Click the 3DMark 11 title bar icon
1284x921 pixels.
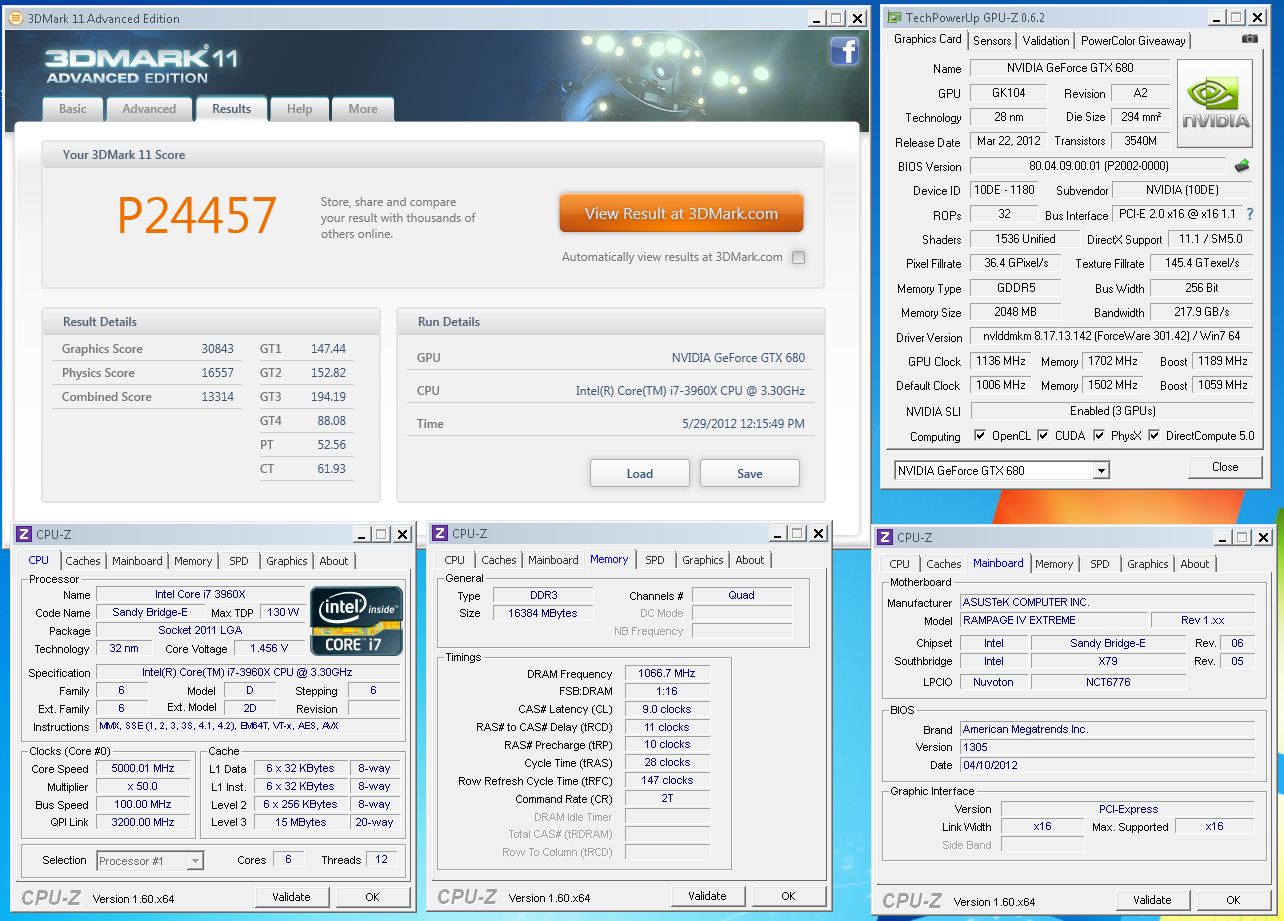click(x=15, y=18)
